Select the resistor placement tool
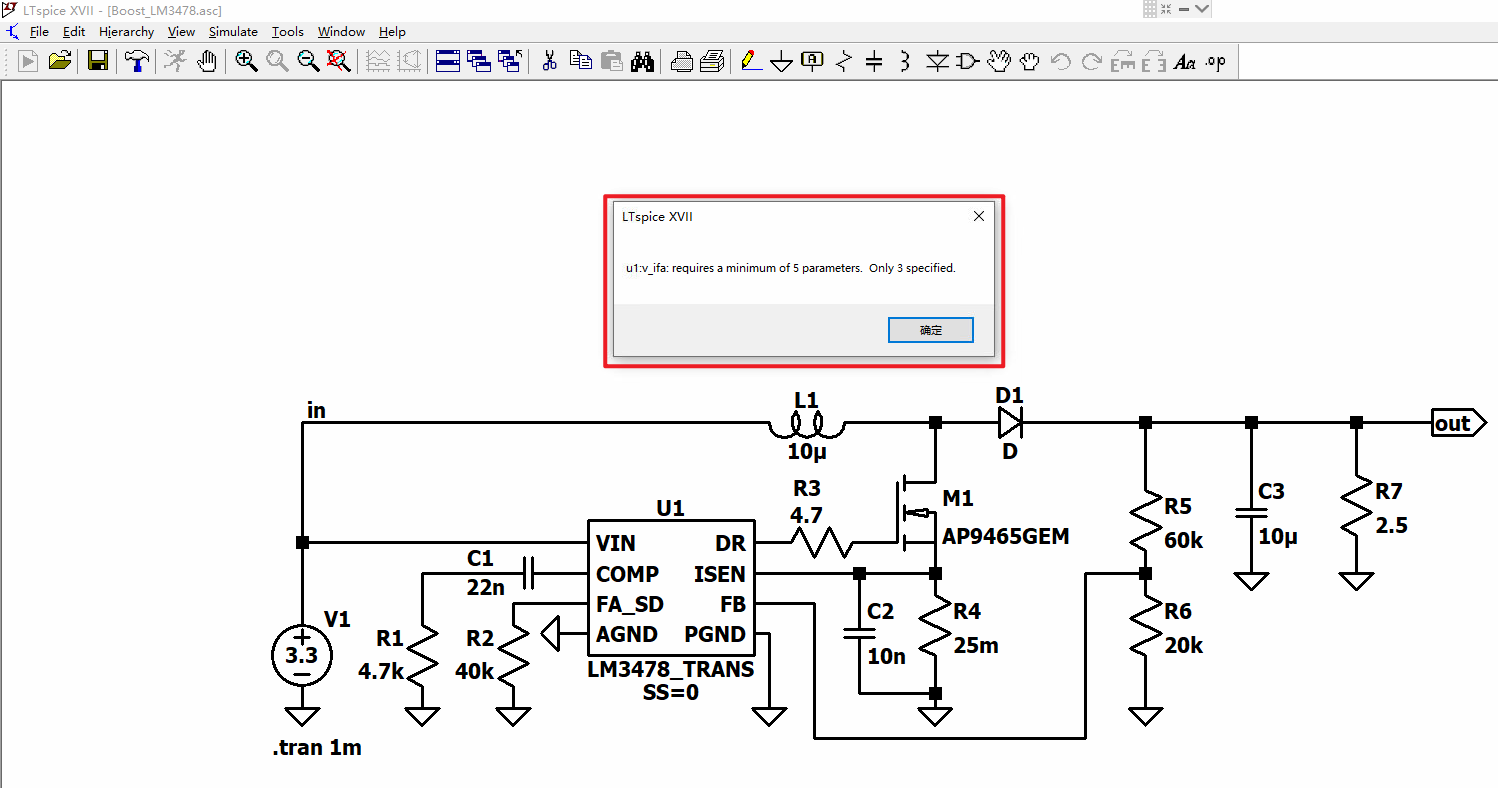 (x=843, y=61)
